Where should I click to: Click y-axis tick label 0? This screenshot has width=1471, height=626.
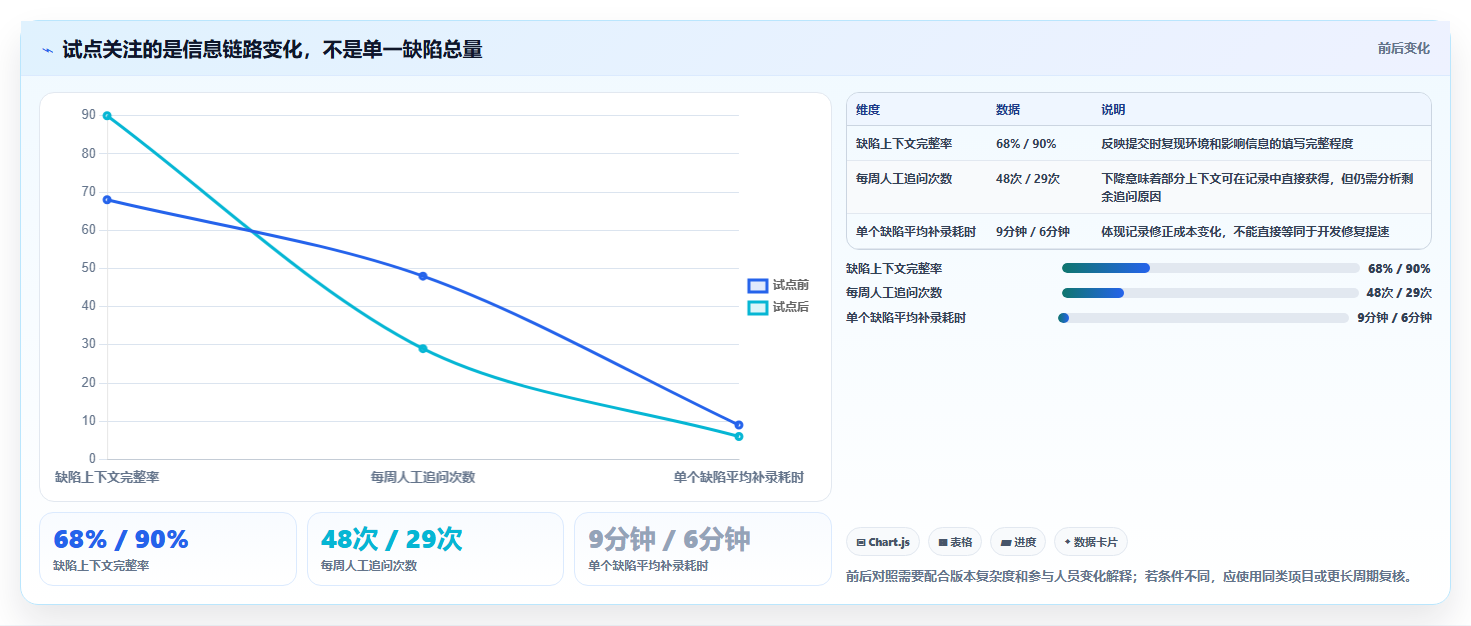point(93,459)
